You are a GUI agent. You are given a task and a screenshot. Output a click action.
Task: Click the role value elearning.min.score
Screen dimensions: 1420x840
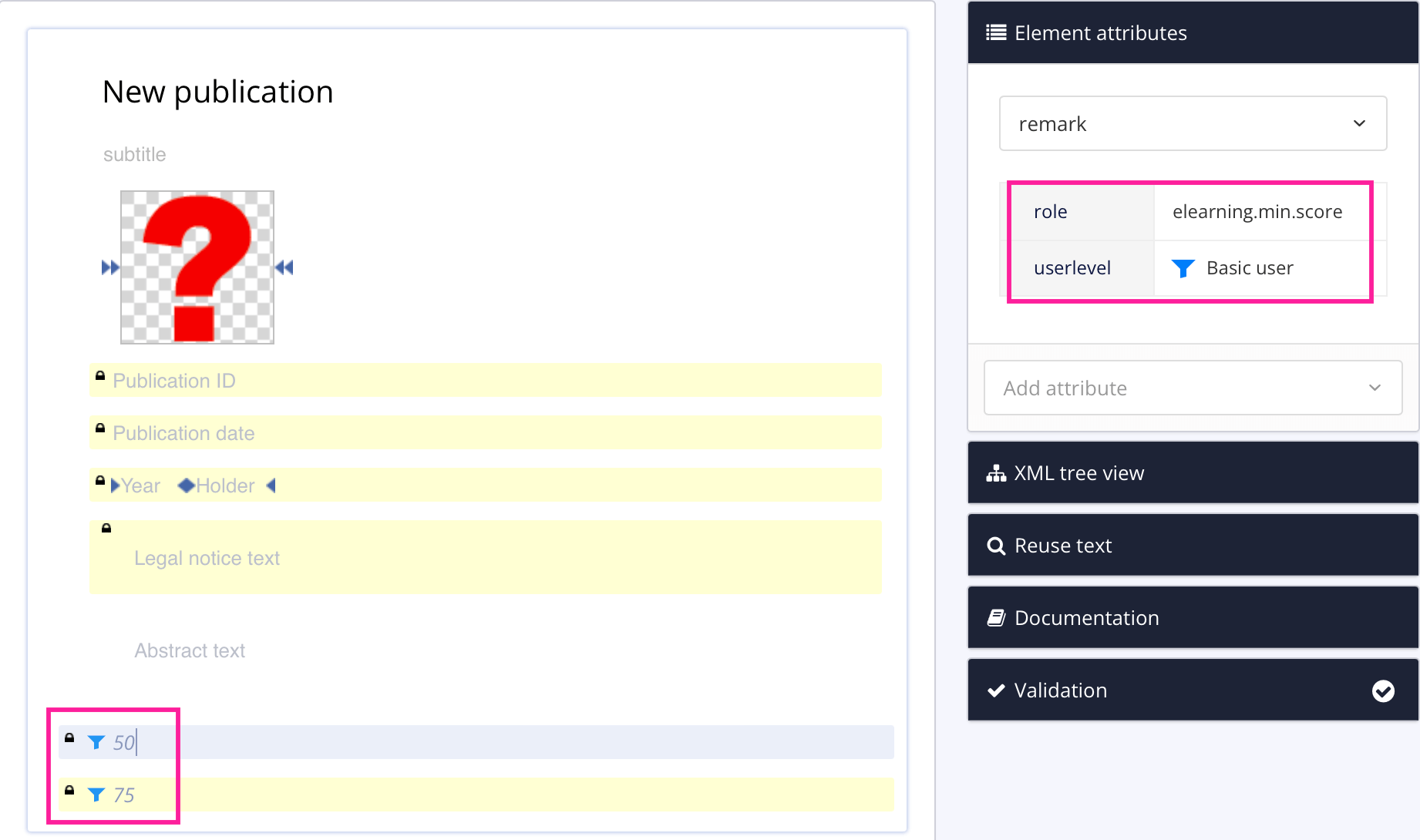click(x=1257, y=212)
